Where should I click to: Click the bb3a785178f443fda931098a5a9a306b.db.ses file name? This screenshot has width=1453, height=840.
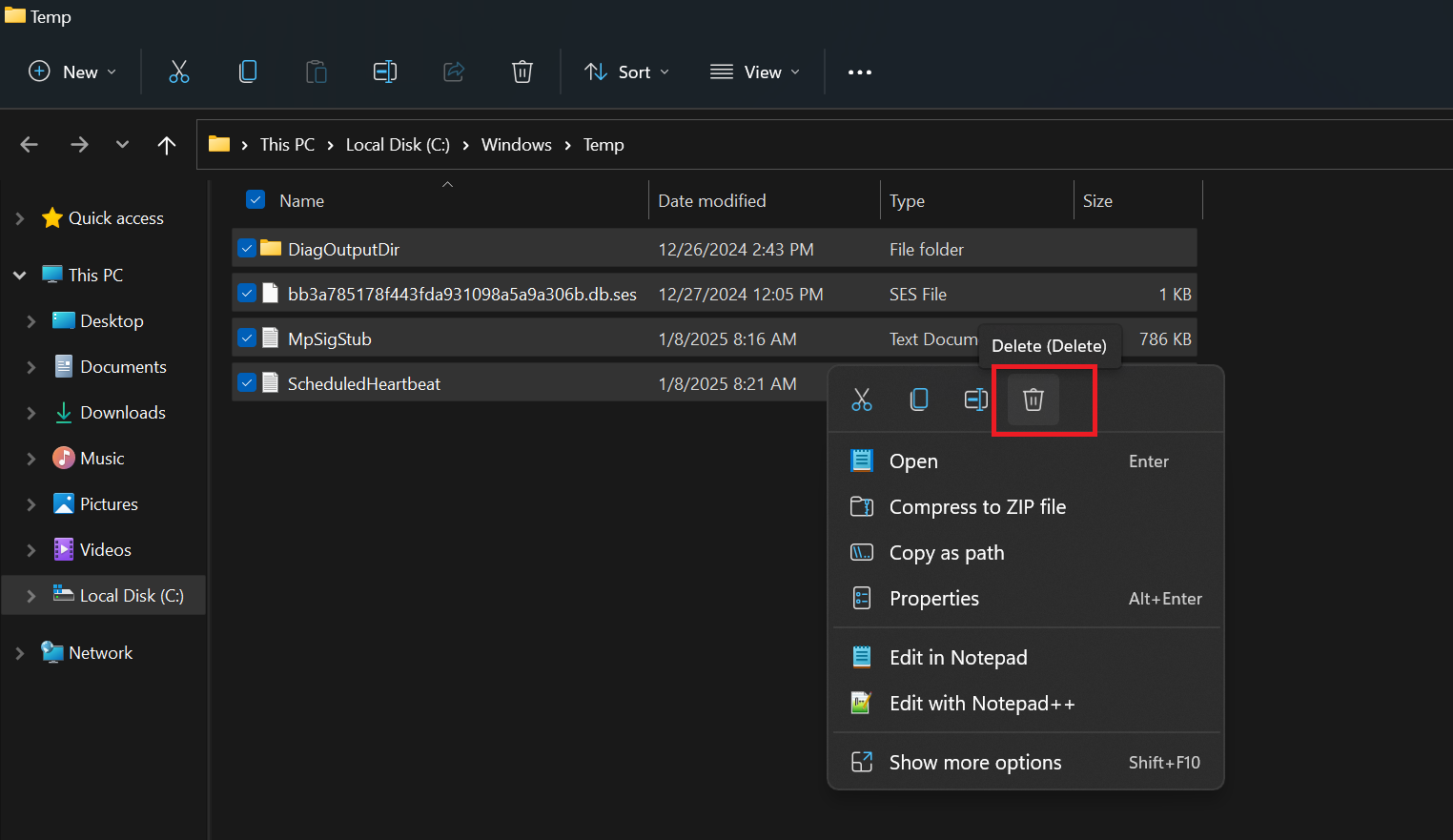click(x=462, y=295)
